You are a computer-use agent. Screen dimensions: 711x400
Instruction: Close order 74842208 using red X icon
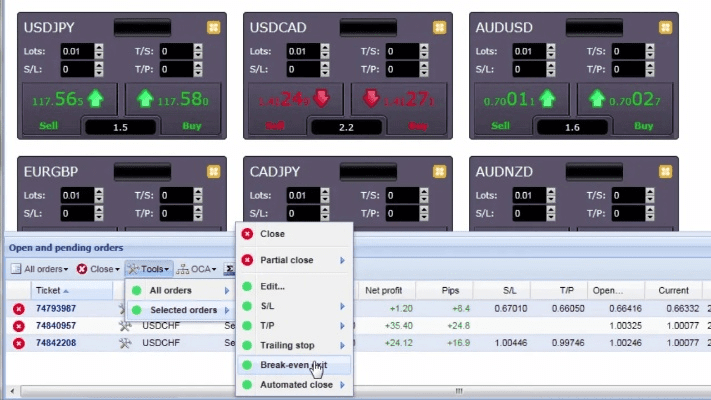pos(18,343)
